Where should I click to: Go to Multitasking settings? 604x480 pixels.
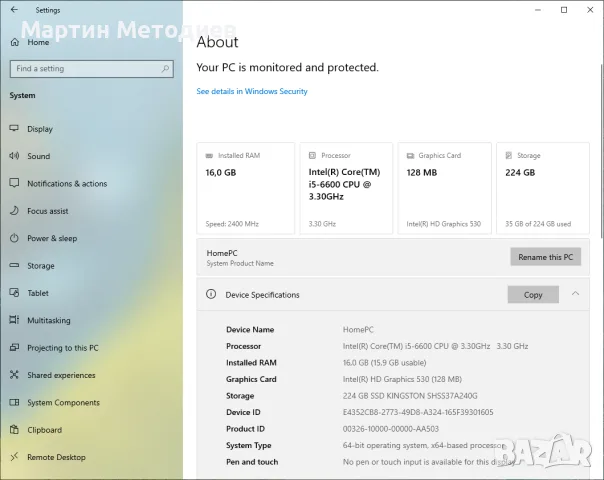[49, 320]
